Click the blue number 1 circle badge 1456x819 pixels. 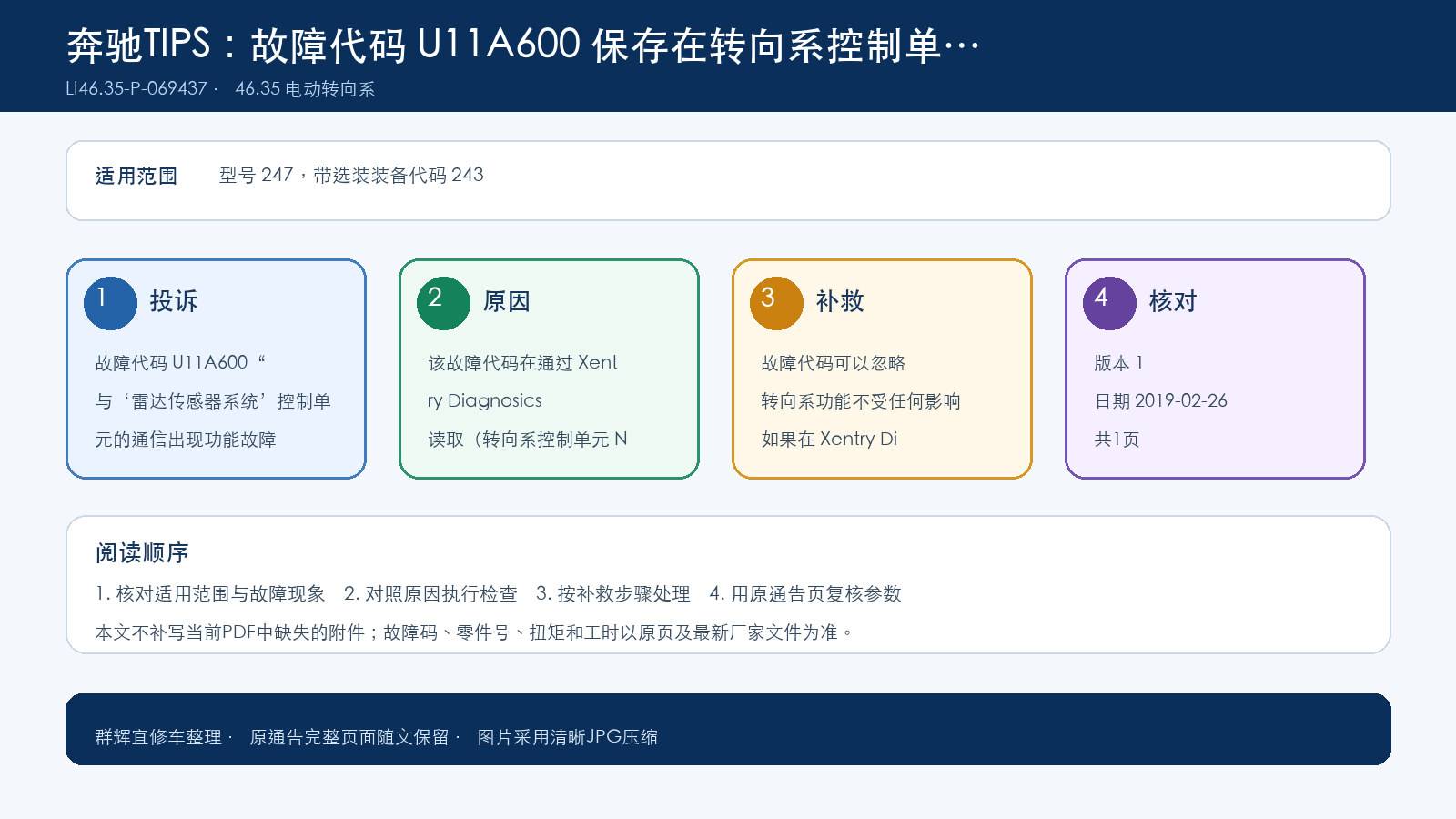(110, 303)
